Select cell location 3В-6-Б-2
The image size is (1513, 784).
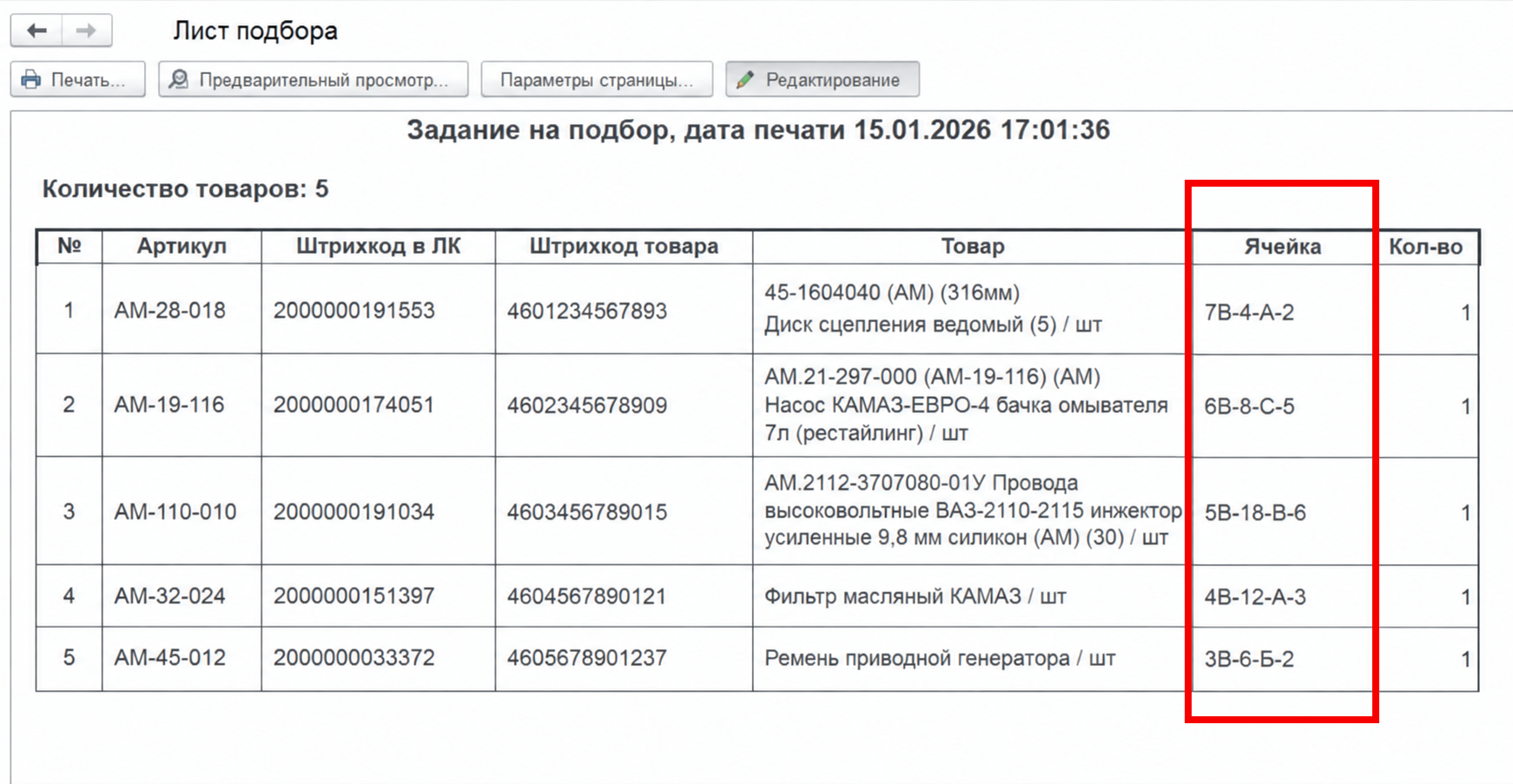pyautogui.click(x=1283, y=659)
